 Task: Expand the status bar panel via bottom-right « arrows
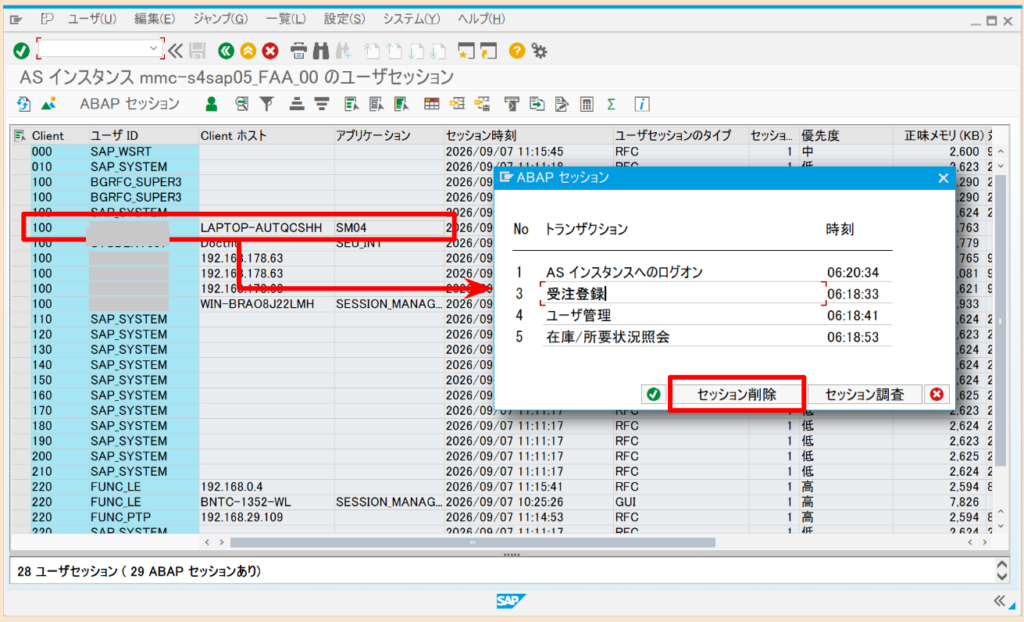[x=999, y=600]
